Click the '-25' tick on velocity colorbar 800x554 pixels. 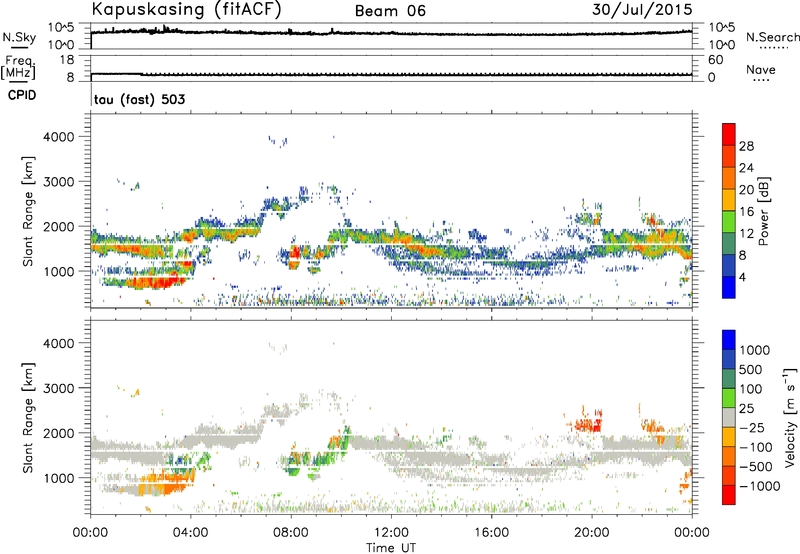[753, 427]
